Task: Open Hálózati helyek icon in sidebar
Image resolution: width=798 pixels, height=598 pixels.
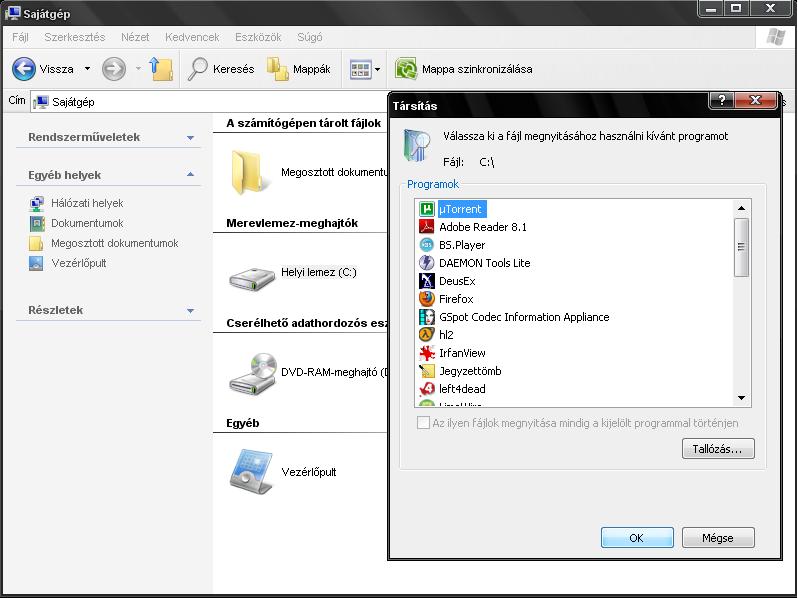Action: tap(36, 204)
